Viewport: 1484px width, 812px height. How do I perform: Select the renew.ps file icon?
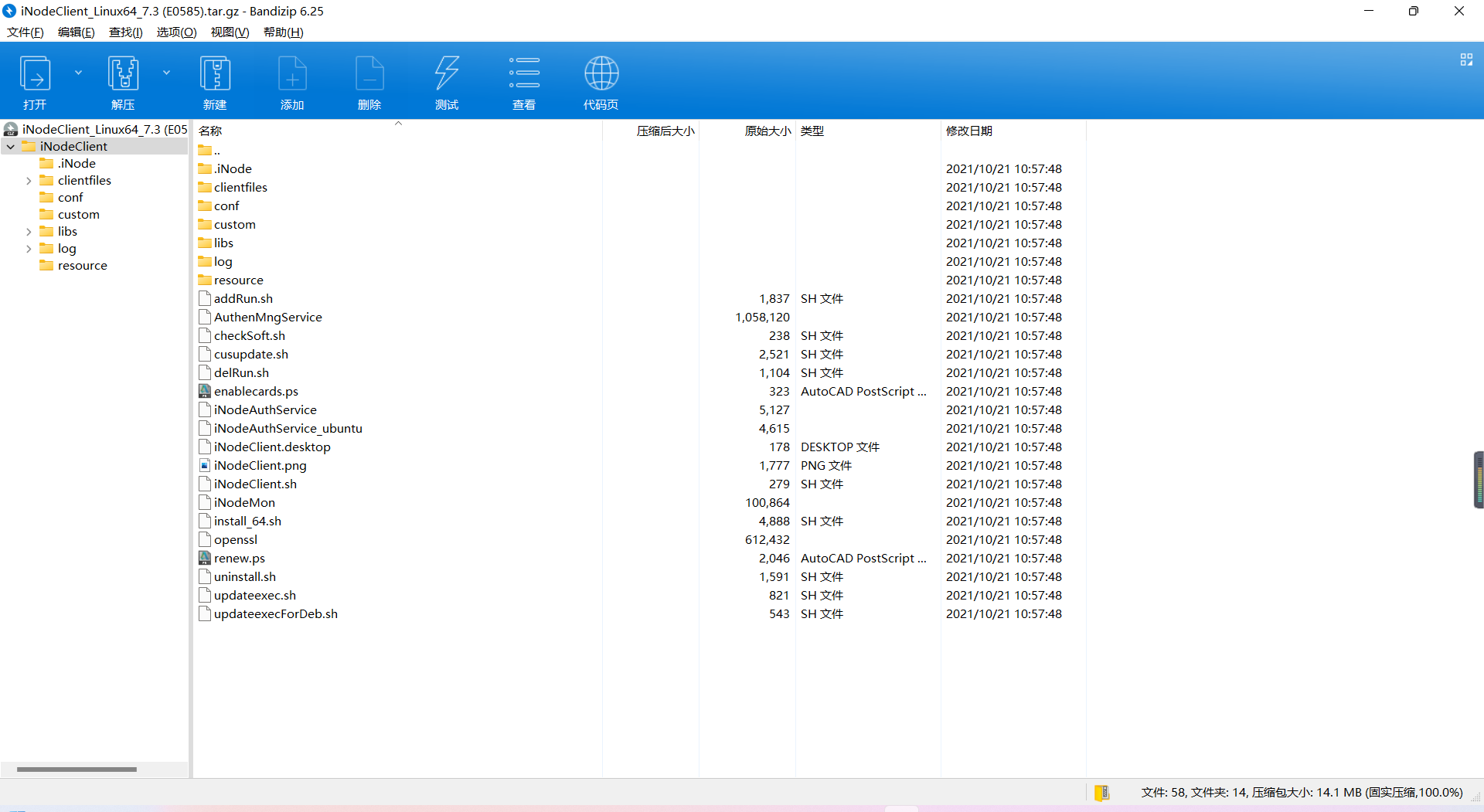(x=205, y=558)
